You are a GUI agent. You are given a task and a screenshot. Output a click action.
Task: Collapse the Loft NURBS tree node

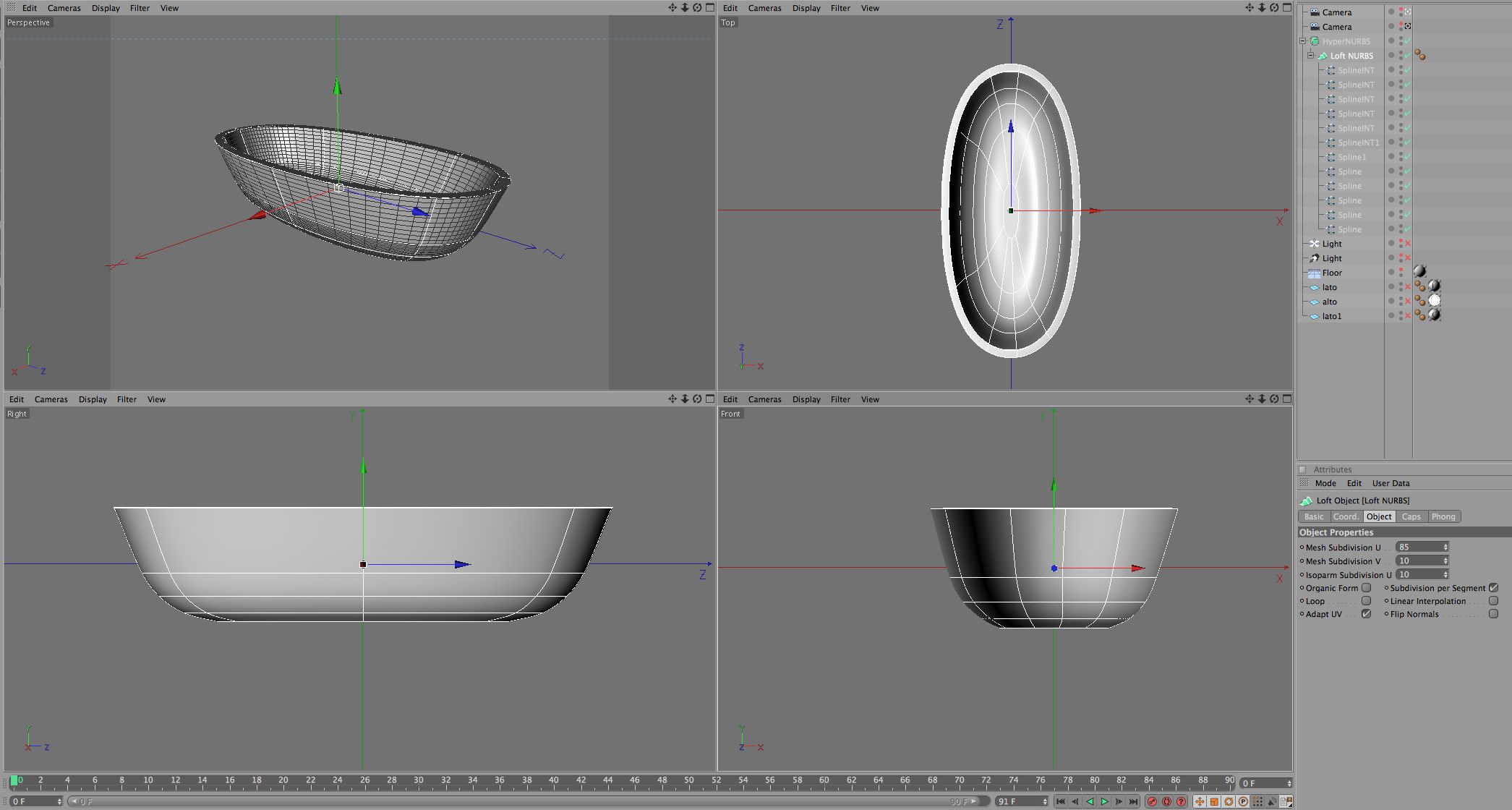point(1310,56)
